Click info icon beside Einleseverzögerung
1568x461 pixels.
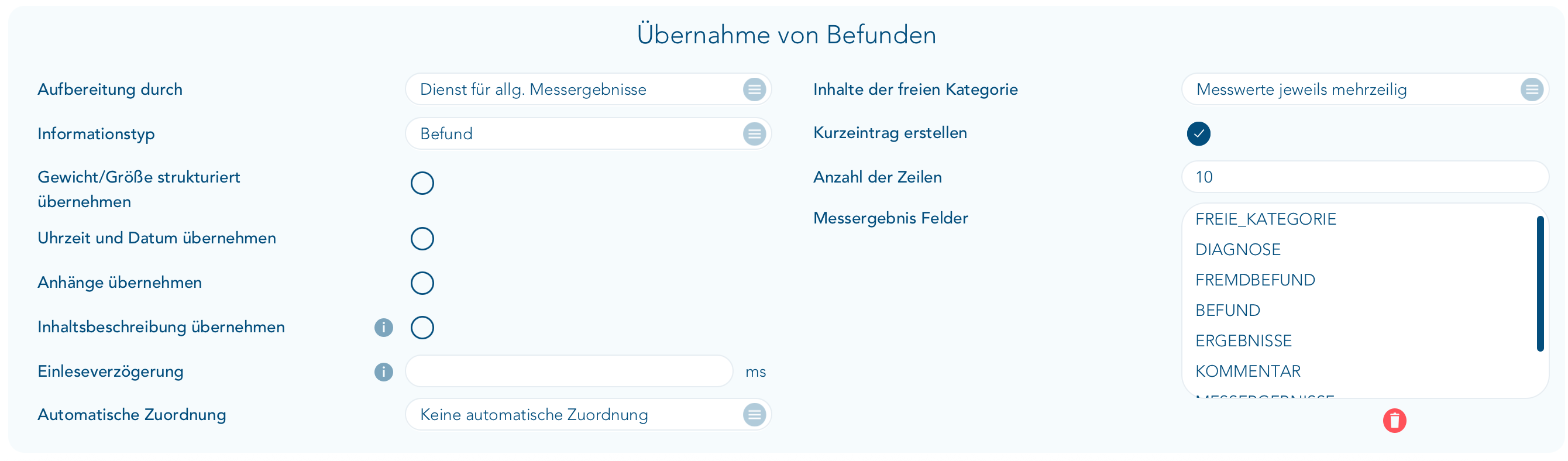[383, 371]
